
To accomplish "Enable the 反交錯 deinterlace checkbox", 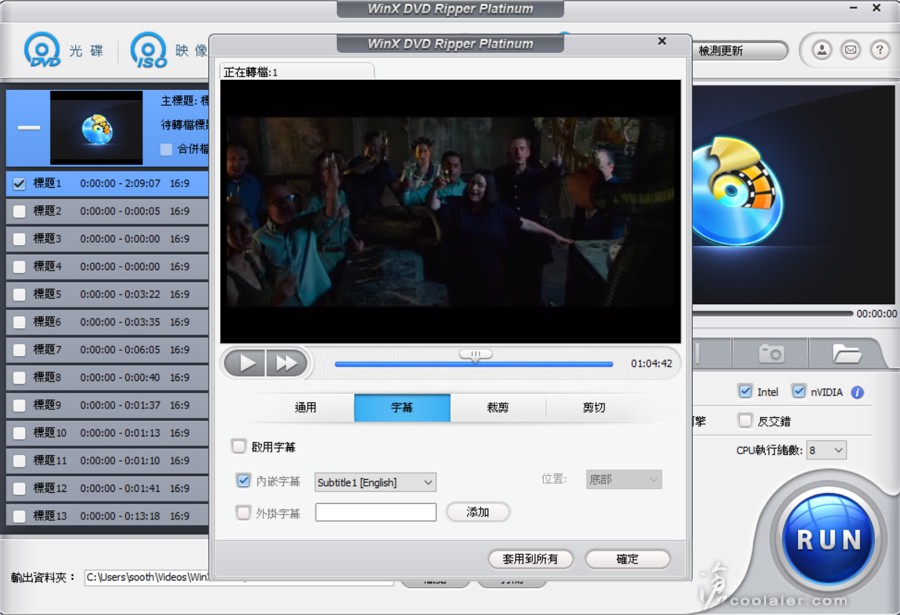I will (x=745, y=421).
